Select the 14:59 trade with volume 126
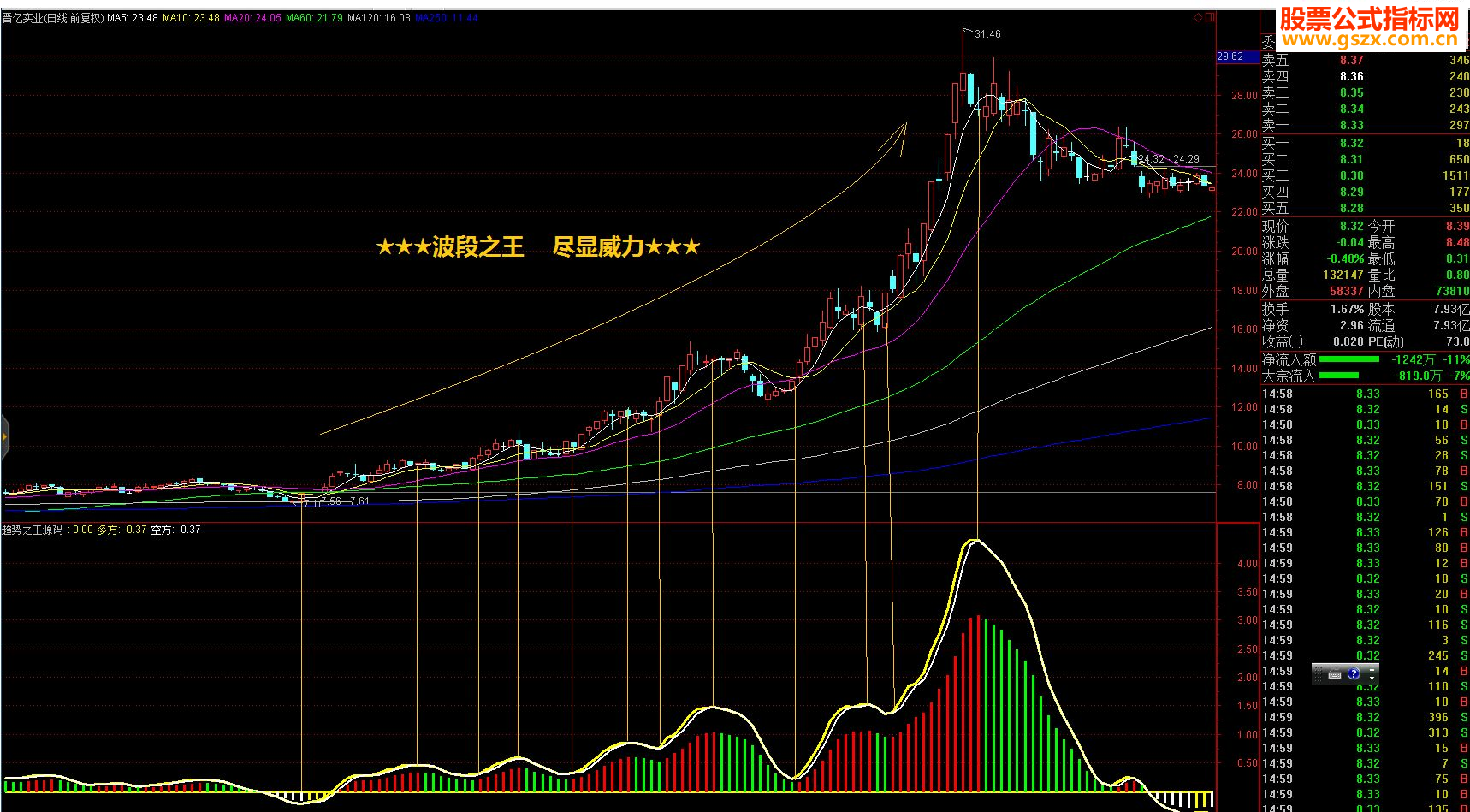Viewport: 1470px width, 812px height. point(1365,532)
